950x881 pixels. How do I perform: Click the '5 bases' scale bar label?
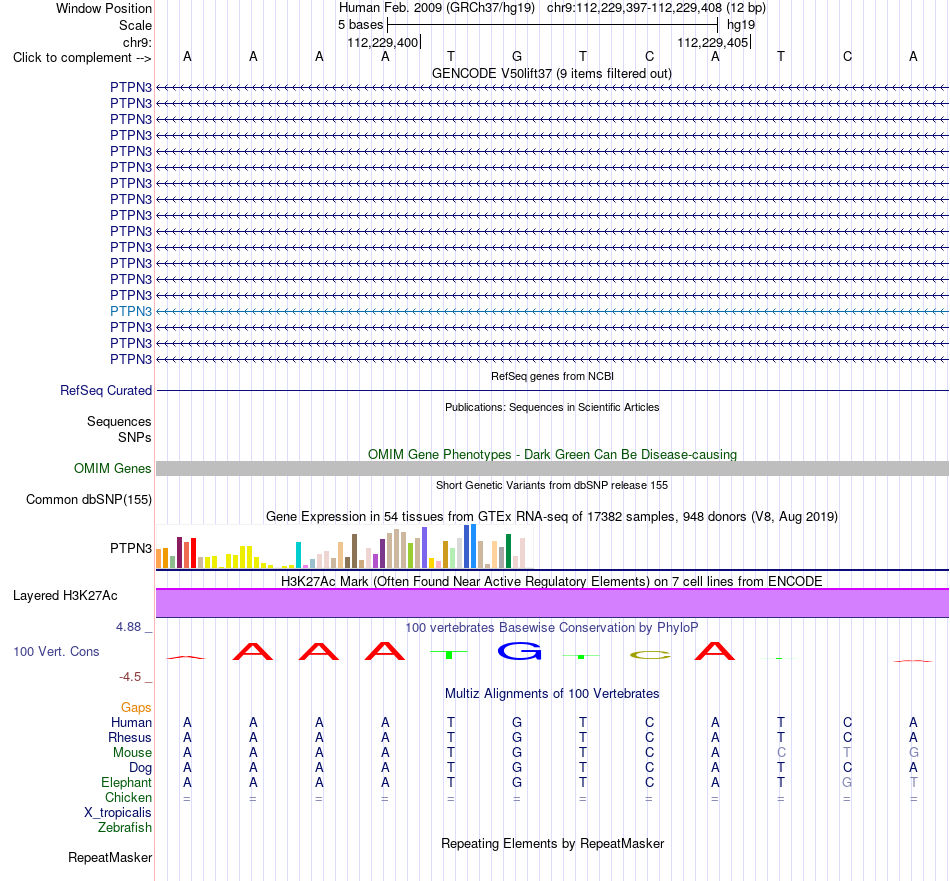(x=360, y=25)
